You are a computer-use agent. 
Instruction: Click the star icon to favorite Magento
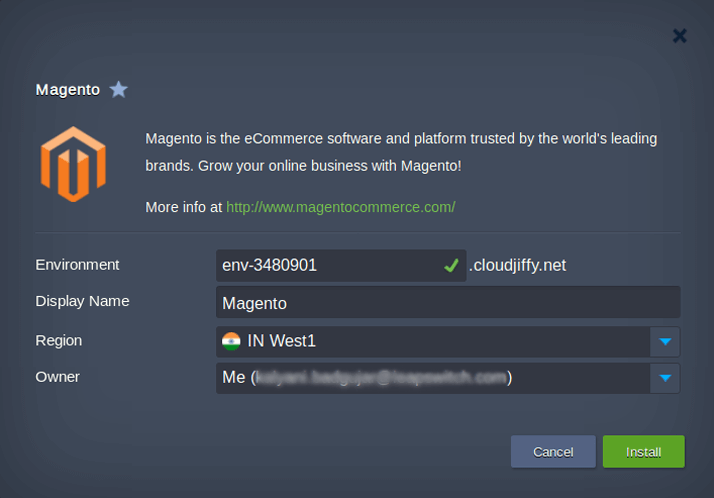(119, 90)
